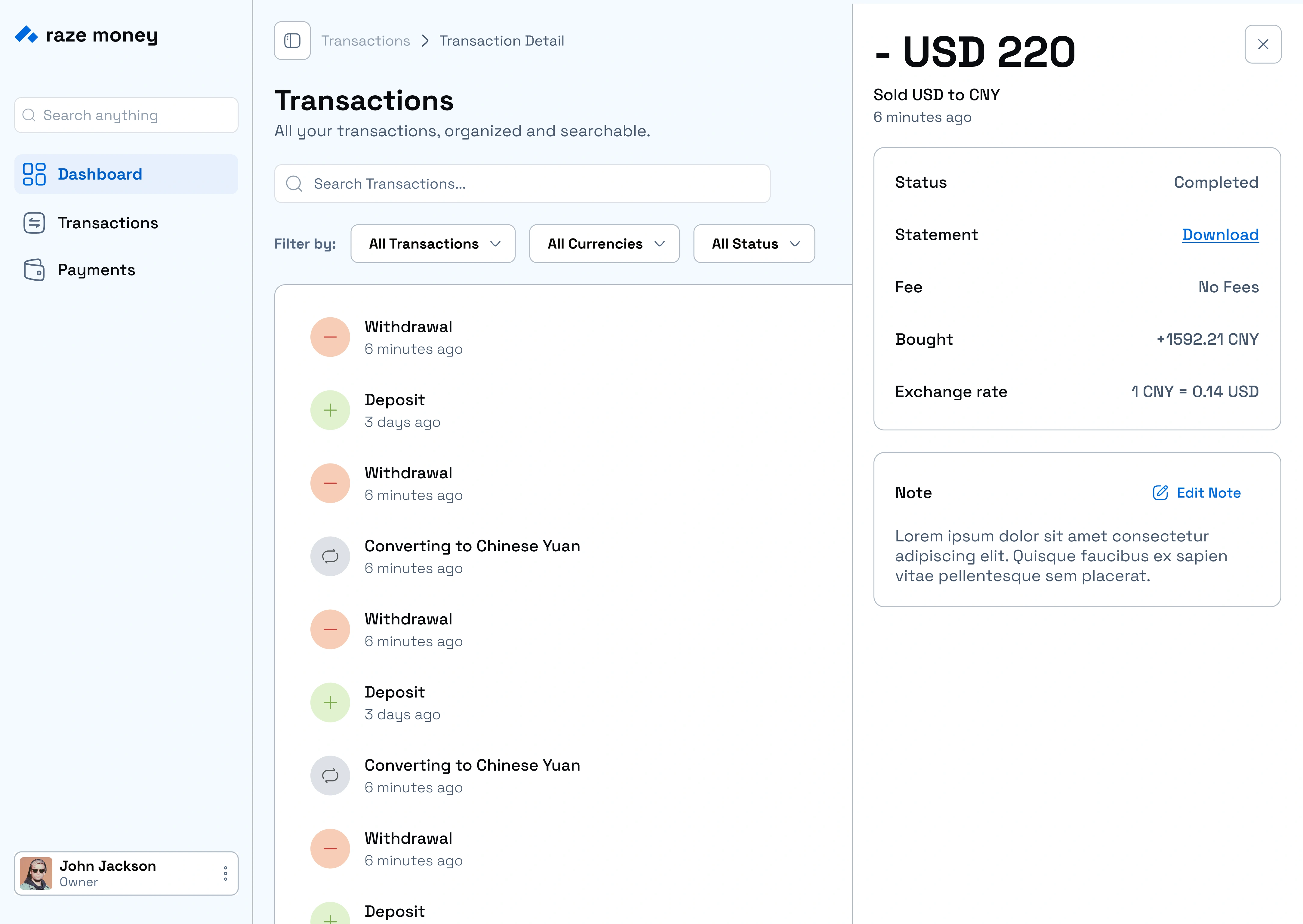
Task: Click the first Withdrawal minus icon
Action: tap(329, 337)
